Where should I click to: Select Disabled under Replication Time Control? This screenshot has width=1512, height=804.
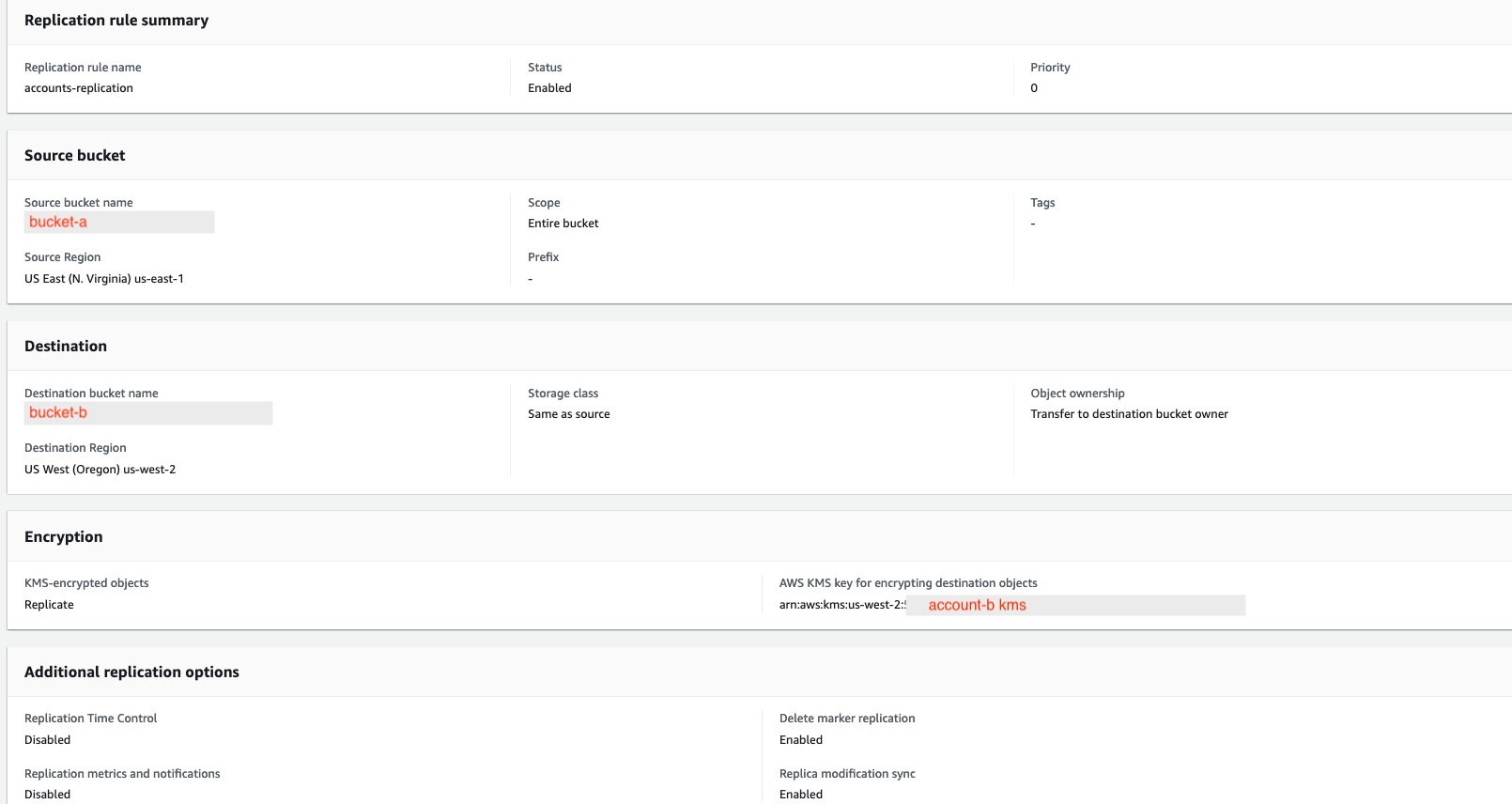[x=48, y=740]
